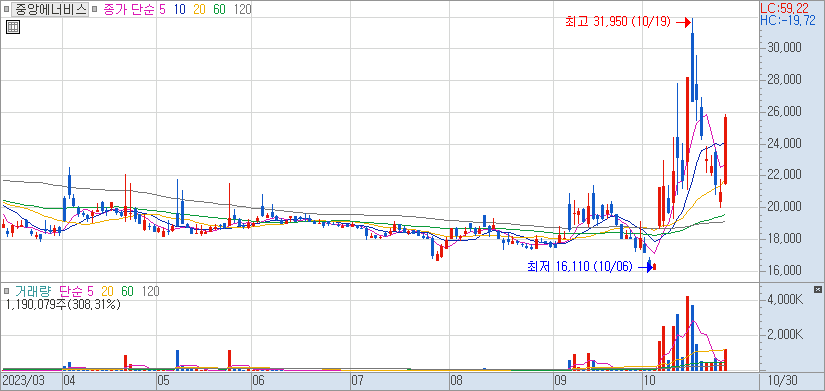The image size is (825, 391).
Task: Click the 중앙에너비스 stock name button
Action: point(50,9)
